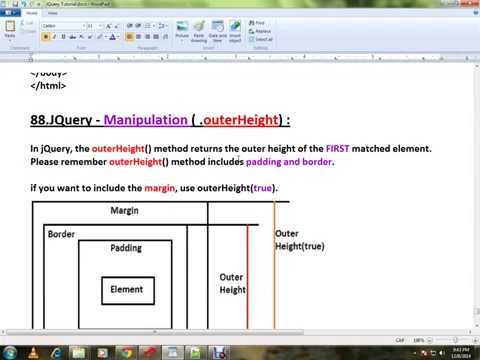Open the Paragraph settings dialog icon

click(x=165, y=37)
